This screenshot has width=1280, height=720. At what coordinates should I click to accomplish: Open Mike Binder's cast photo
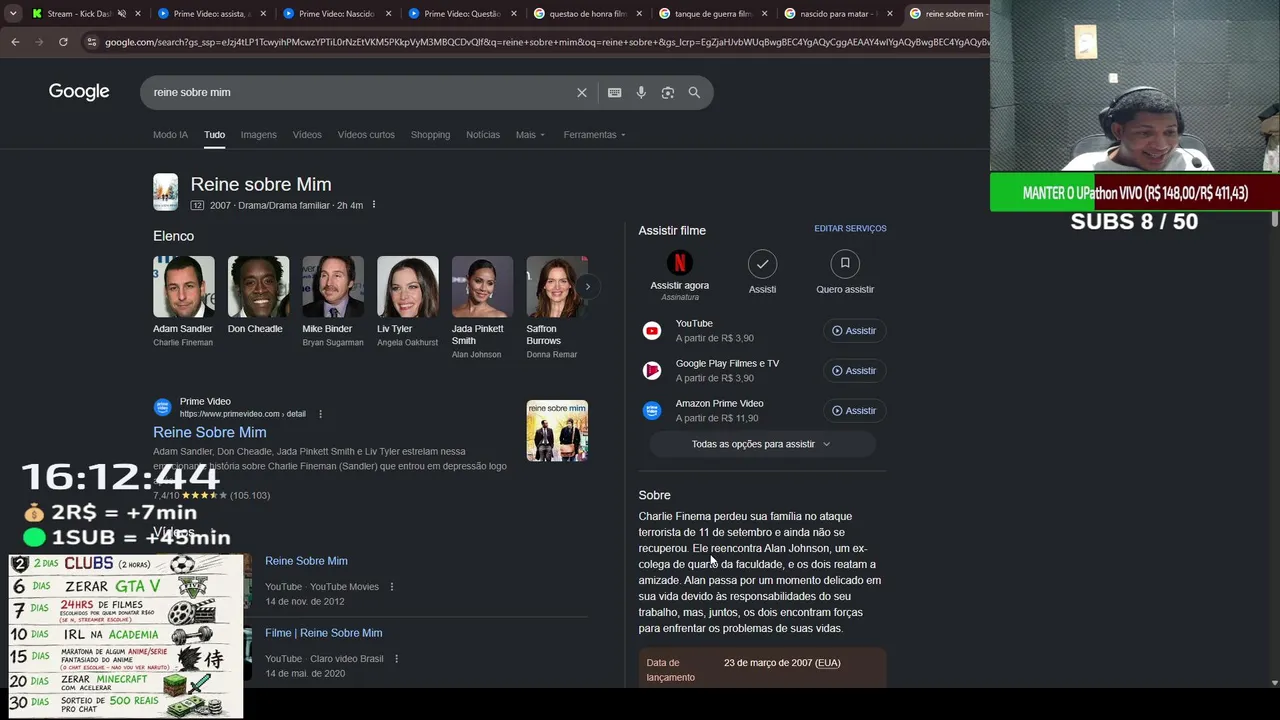(x=333, y=287)
